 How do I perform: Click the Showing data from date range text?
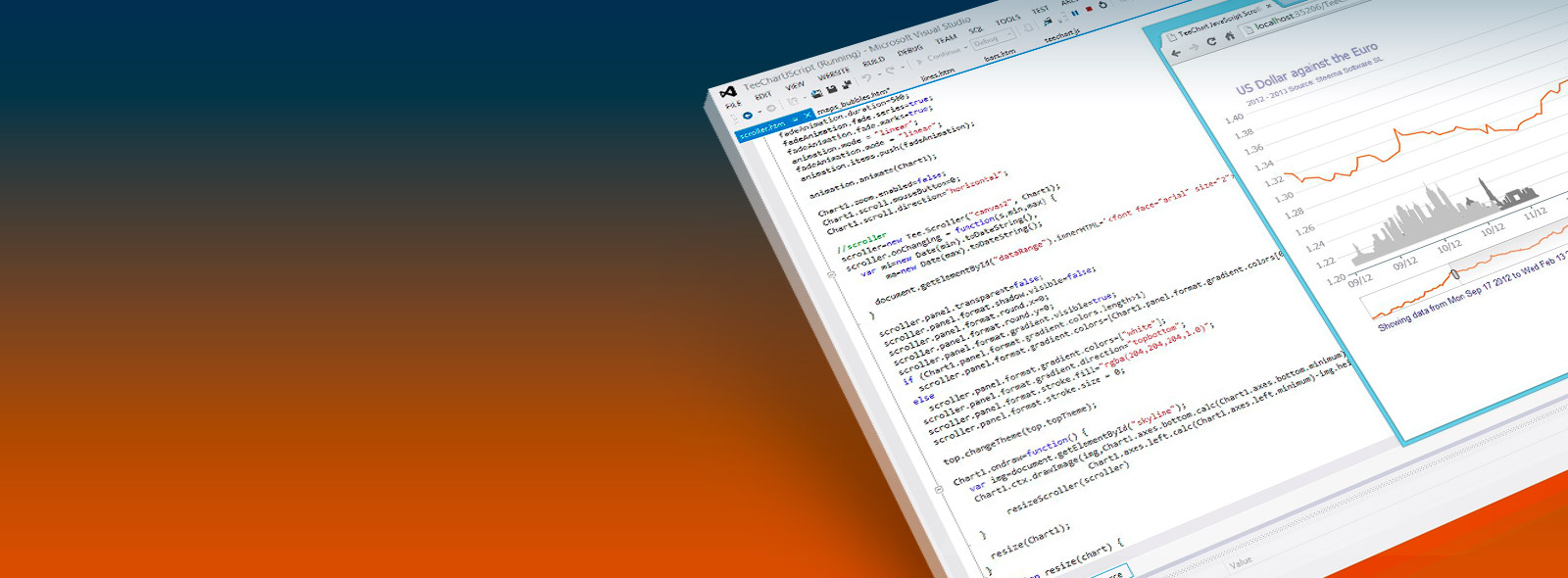point(1473,293)
